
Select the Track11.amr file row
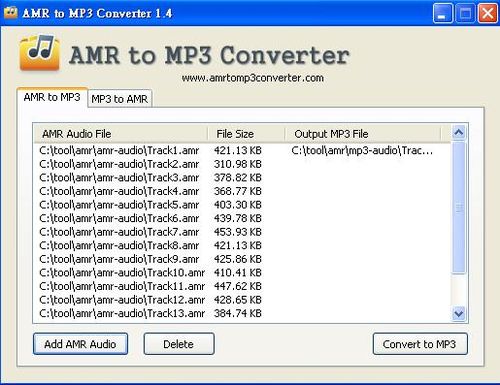pos(242,286)
